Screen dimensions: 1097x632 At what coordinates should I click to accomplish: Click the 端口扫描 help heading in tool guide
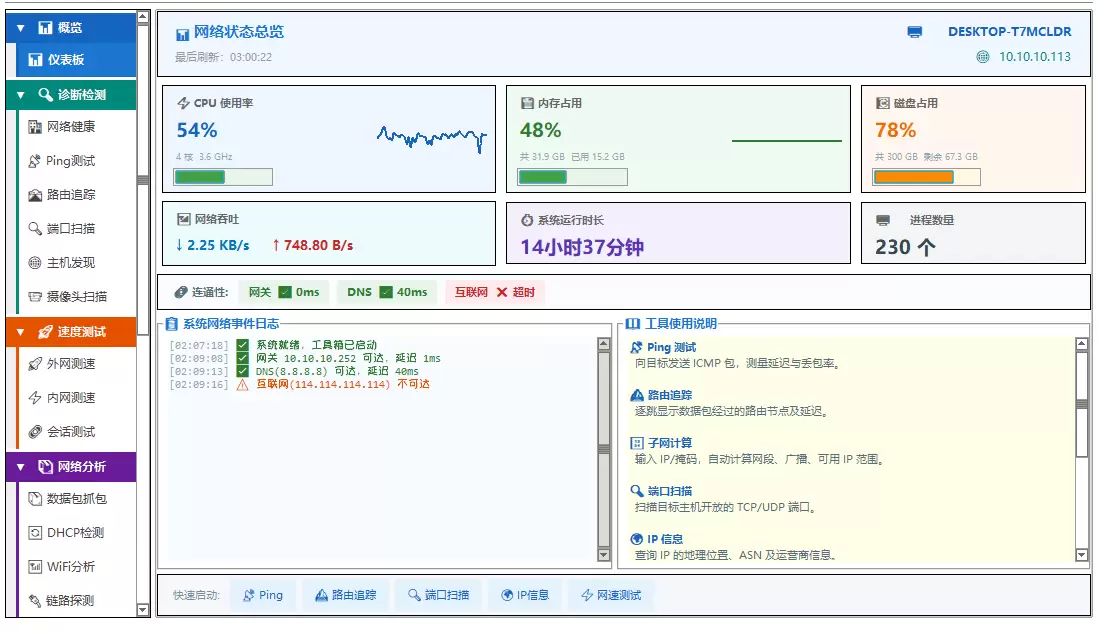click(x=670, y=491)
